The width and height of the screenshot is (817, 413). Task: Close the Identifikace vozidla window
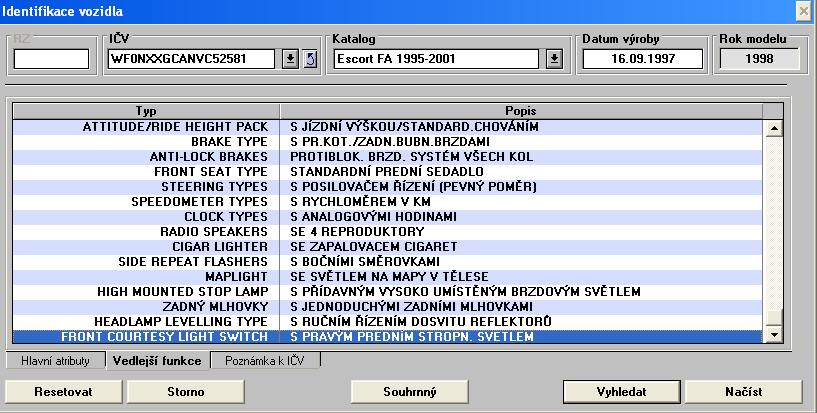click(803, 10)
